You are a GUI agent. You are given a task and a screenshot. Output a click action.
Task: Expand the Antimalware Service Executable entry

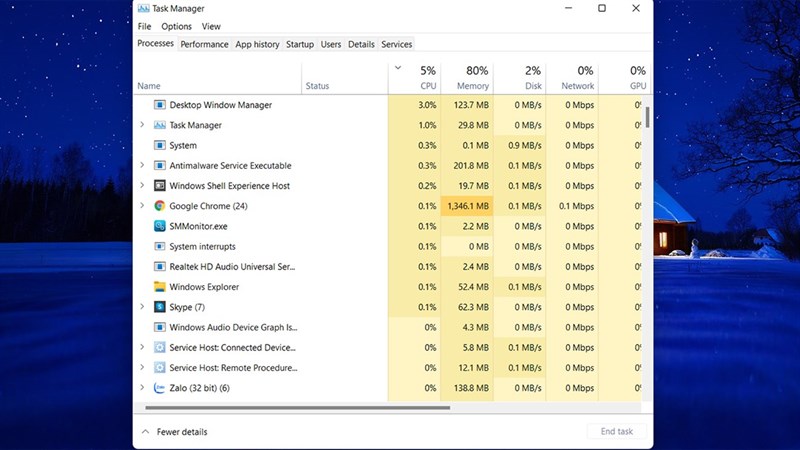142,165
